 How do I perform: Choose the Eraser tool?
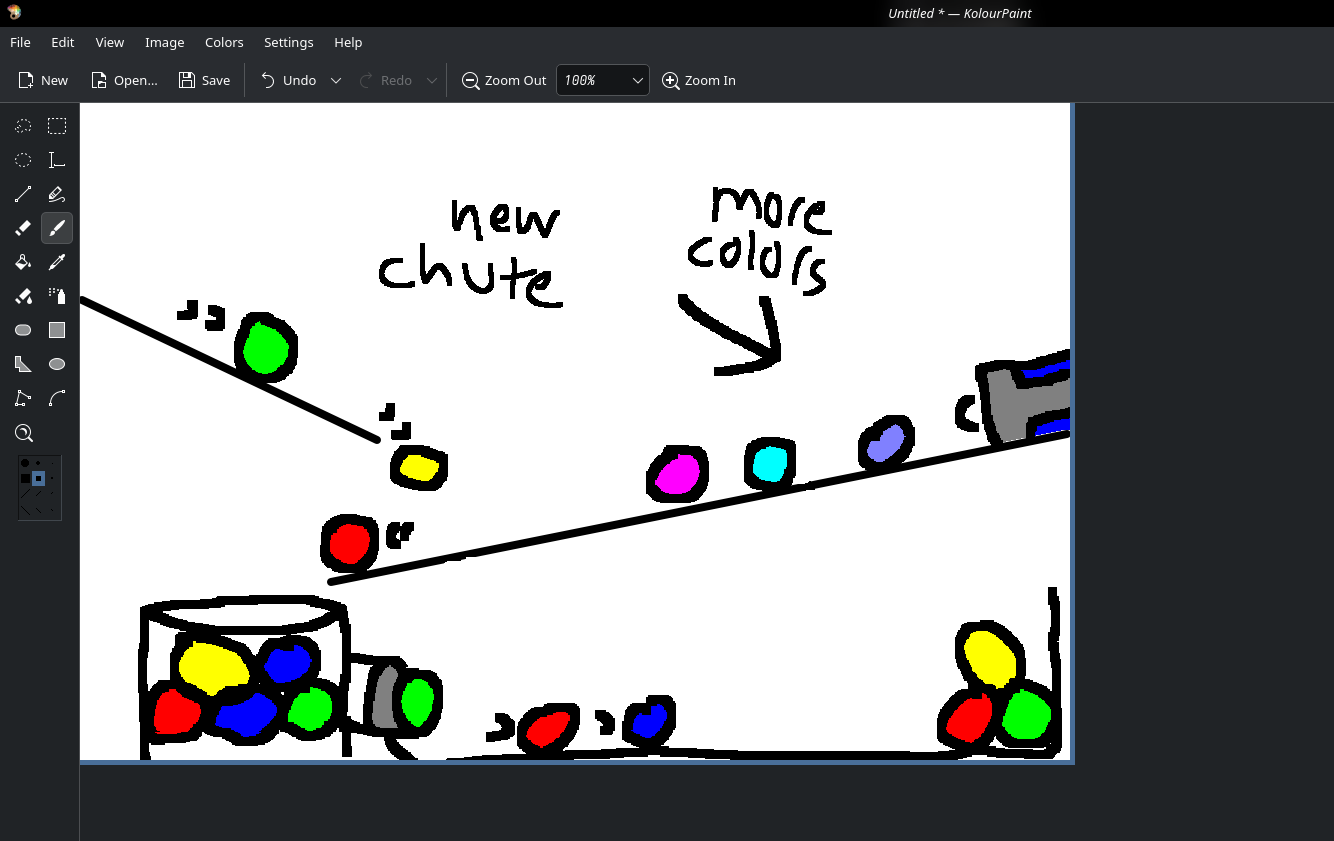point(23,228)
